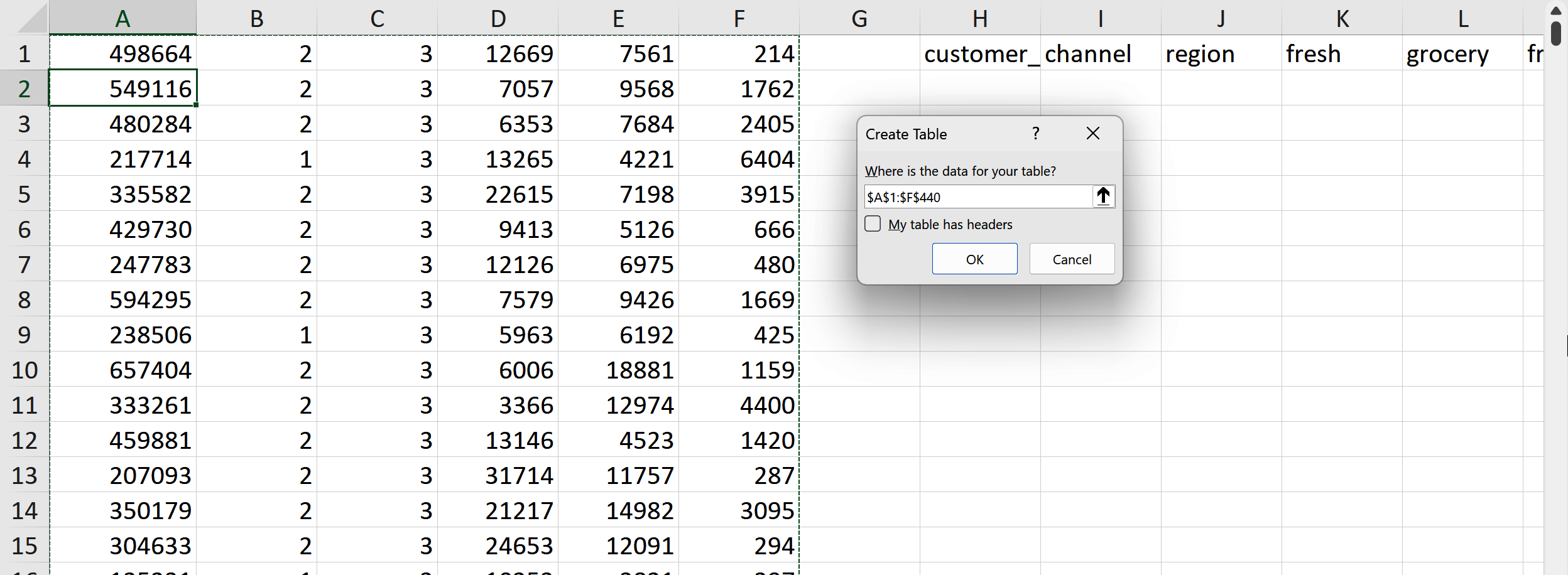Click the table data range input field

(x=978, y=196)
